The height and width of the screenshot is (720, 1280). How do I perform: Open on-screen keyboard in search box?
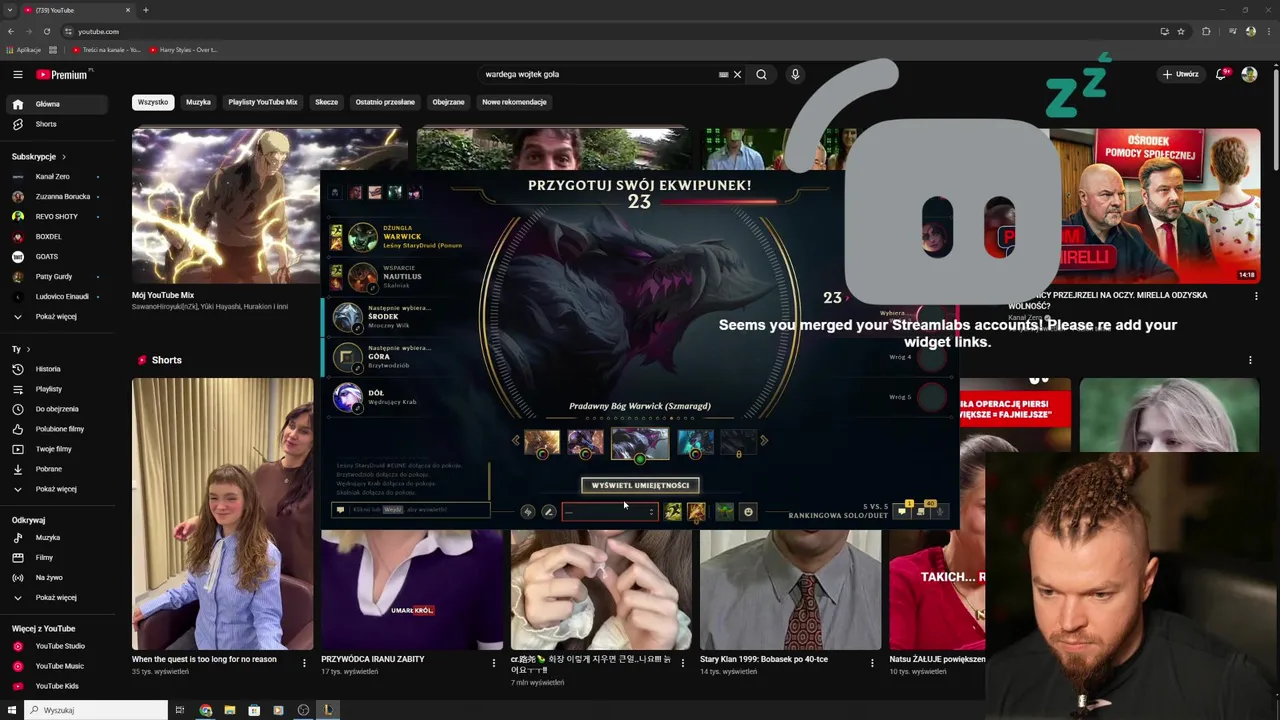(723, 74)
